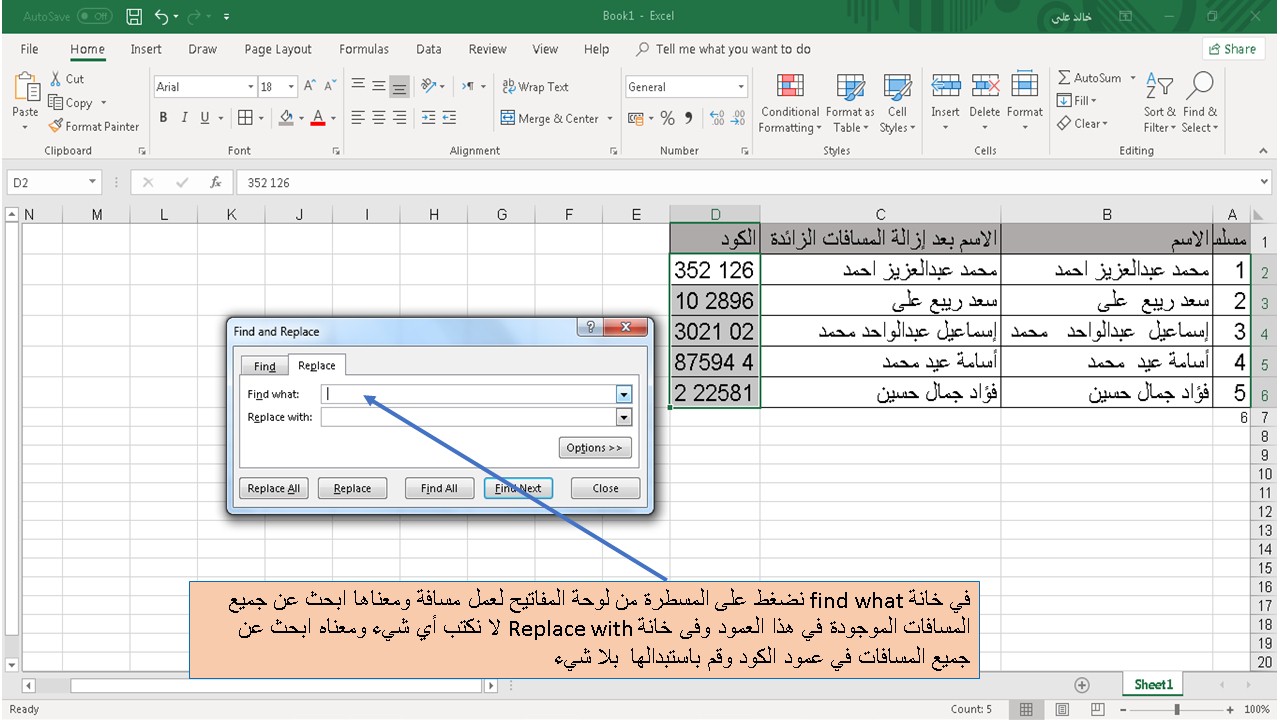
Task: Toggle Bold formatting
Action: (163, 117)
